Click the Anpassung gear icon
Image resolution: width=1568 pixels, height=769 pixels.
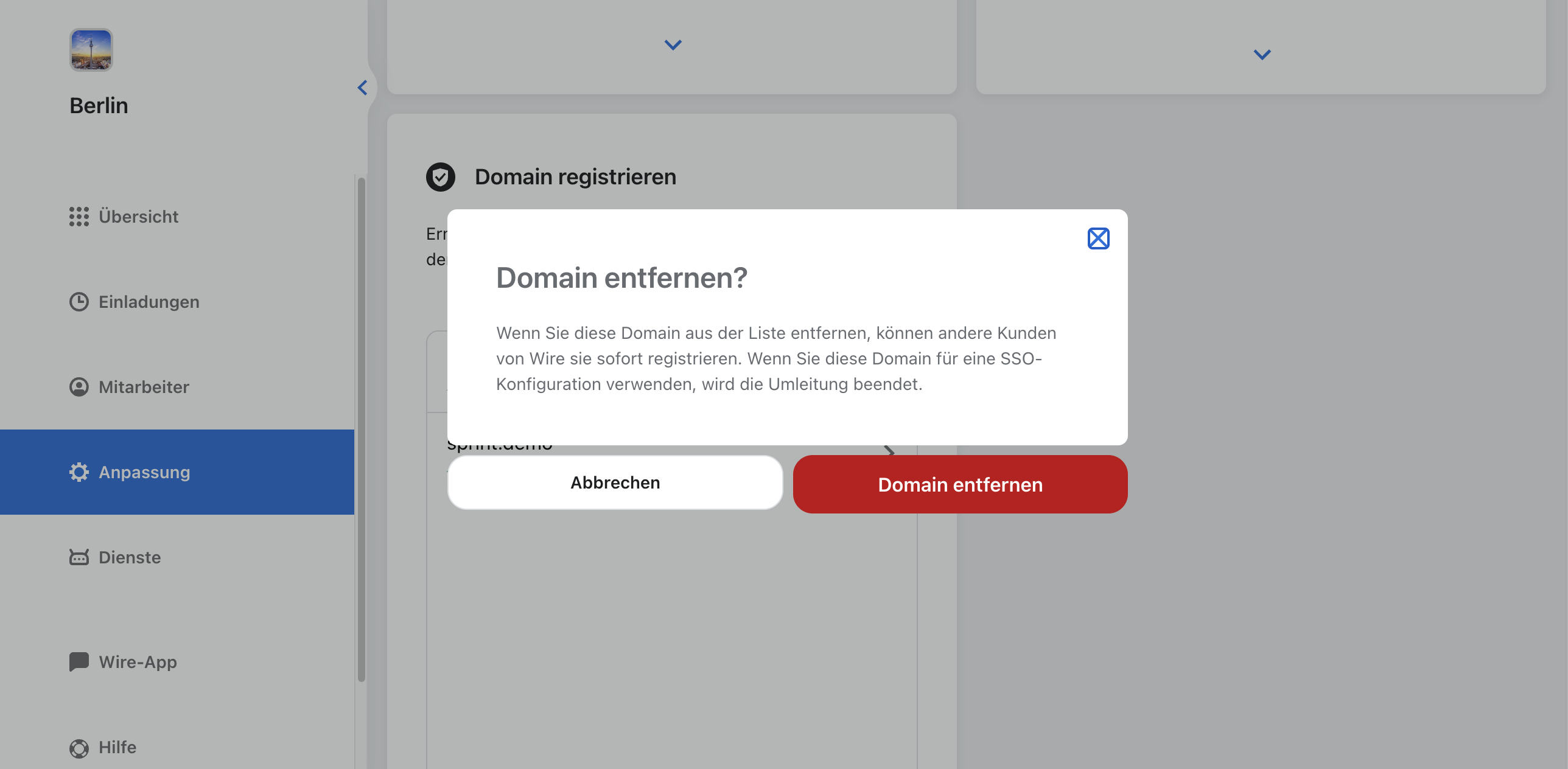pos(79,472)
